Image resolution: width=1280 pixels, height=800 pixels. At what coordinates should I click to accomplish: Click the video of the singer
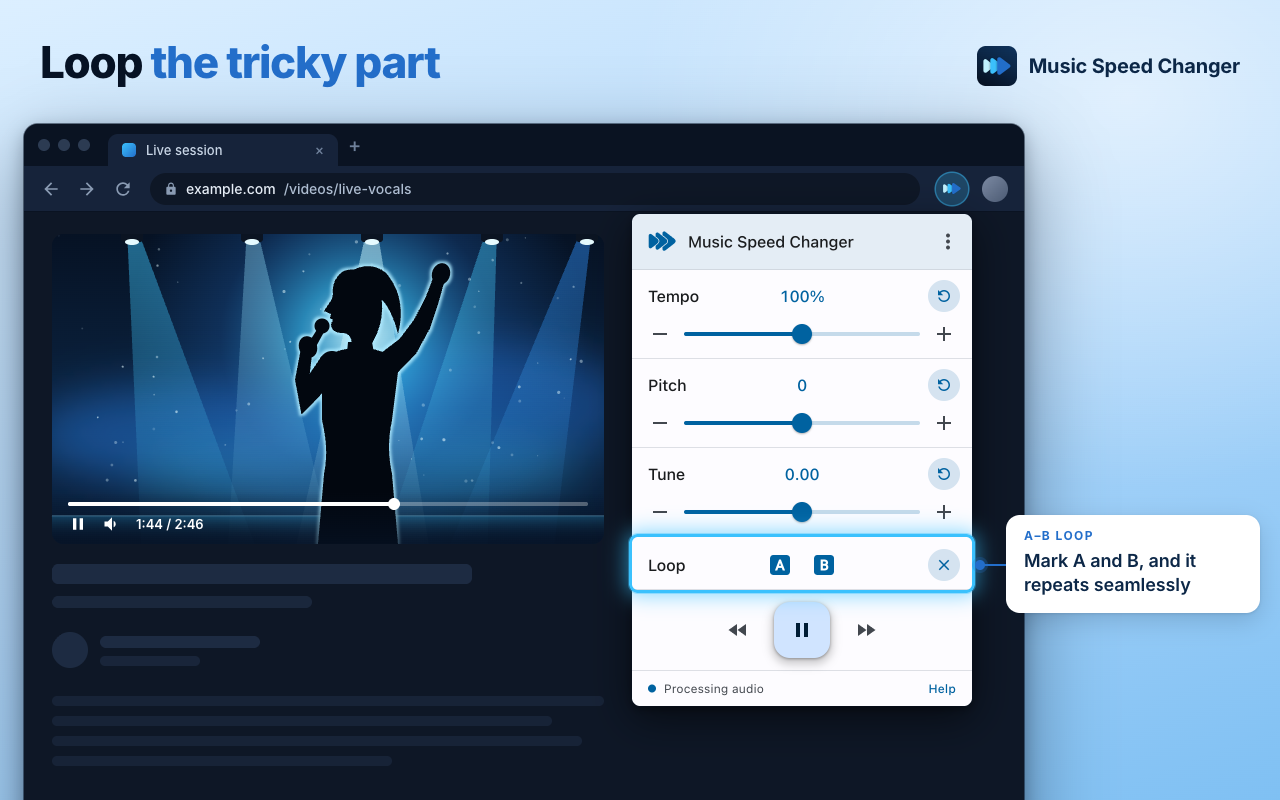click(328, 388)
